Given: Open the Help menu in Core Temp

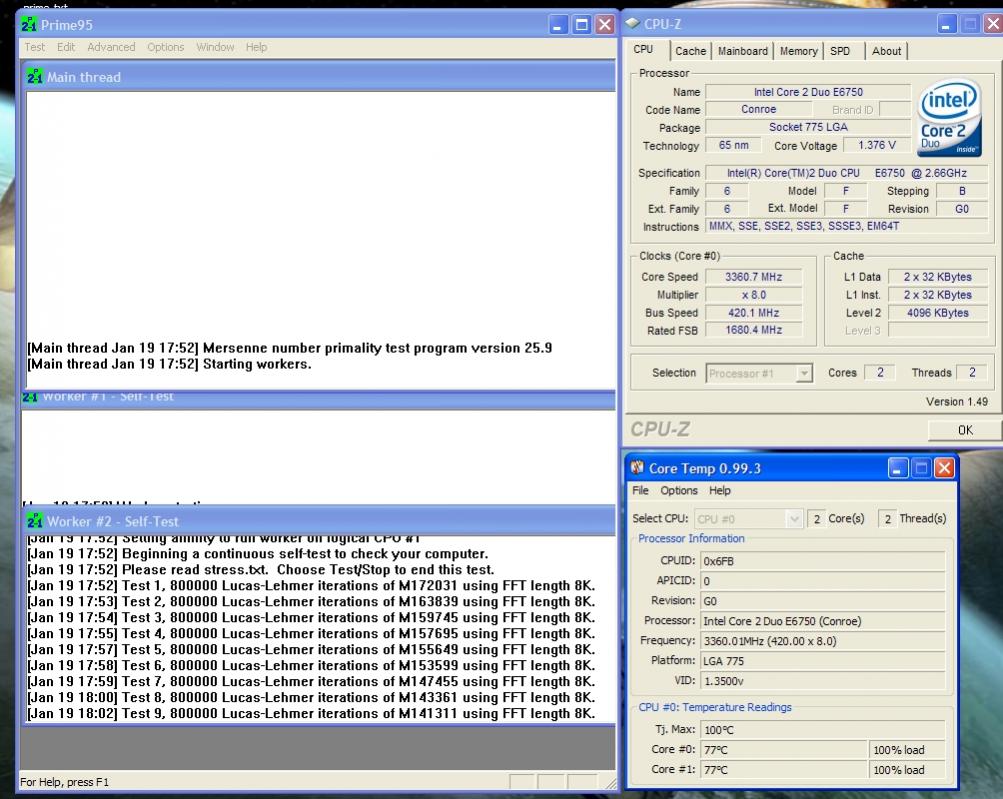Looking at the screenshot, I should (720, 490).
